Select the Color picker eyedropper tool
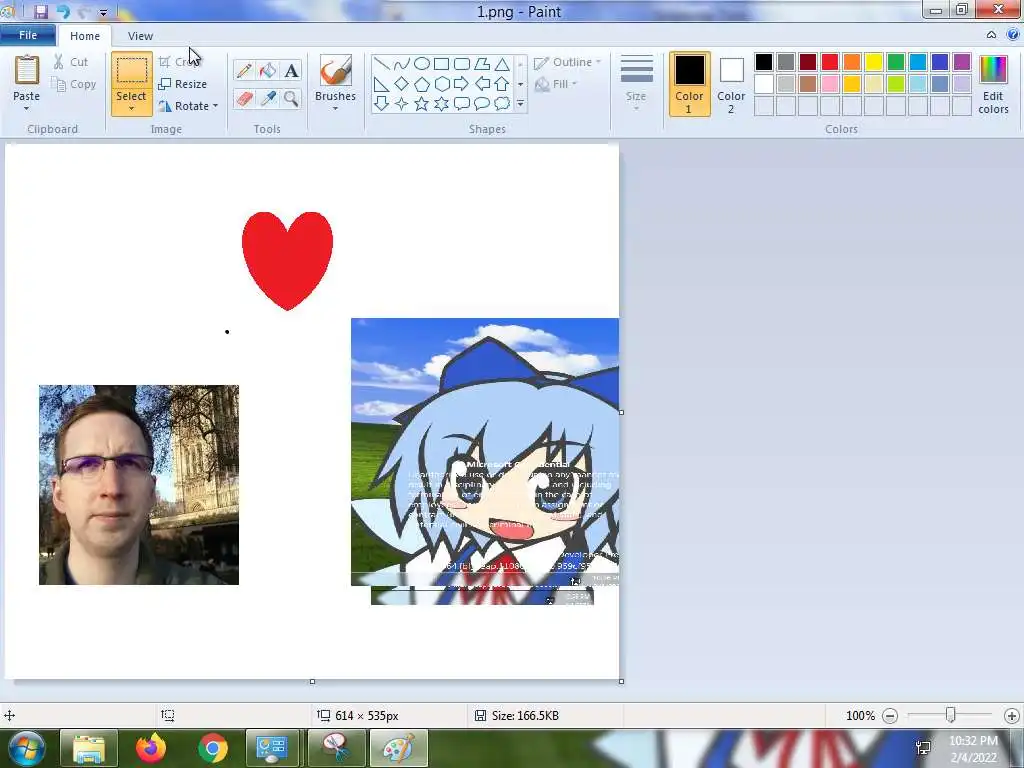The height and width of the screenshot is (768, 1024). [x=268, y=99]
